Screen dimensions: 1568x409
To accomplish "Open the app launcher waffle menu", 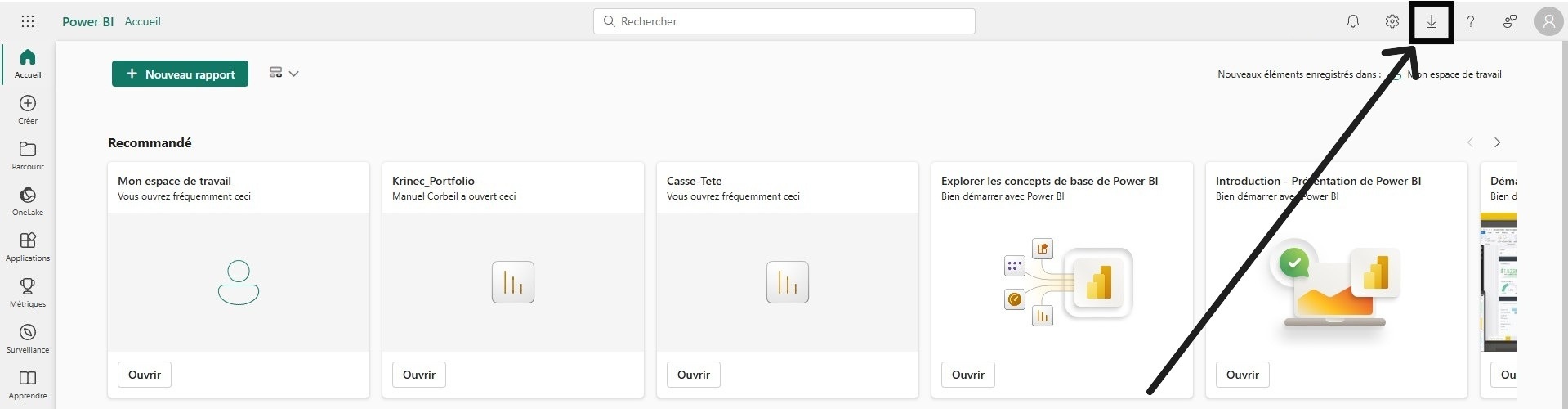I will pyautogui.click(x=27, y=21).
